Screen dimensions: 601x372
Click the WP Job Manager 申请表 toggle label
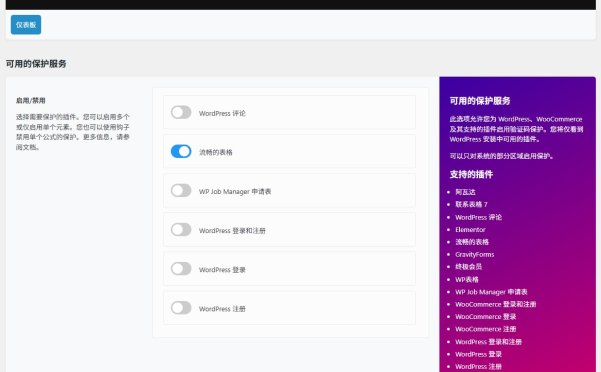tap(235, 192)
